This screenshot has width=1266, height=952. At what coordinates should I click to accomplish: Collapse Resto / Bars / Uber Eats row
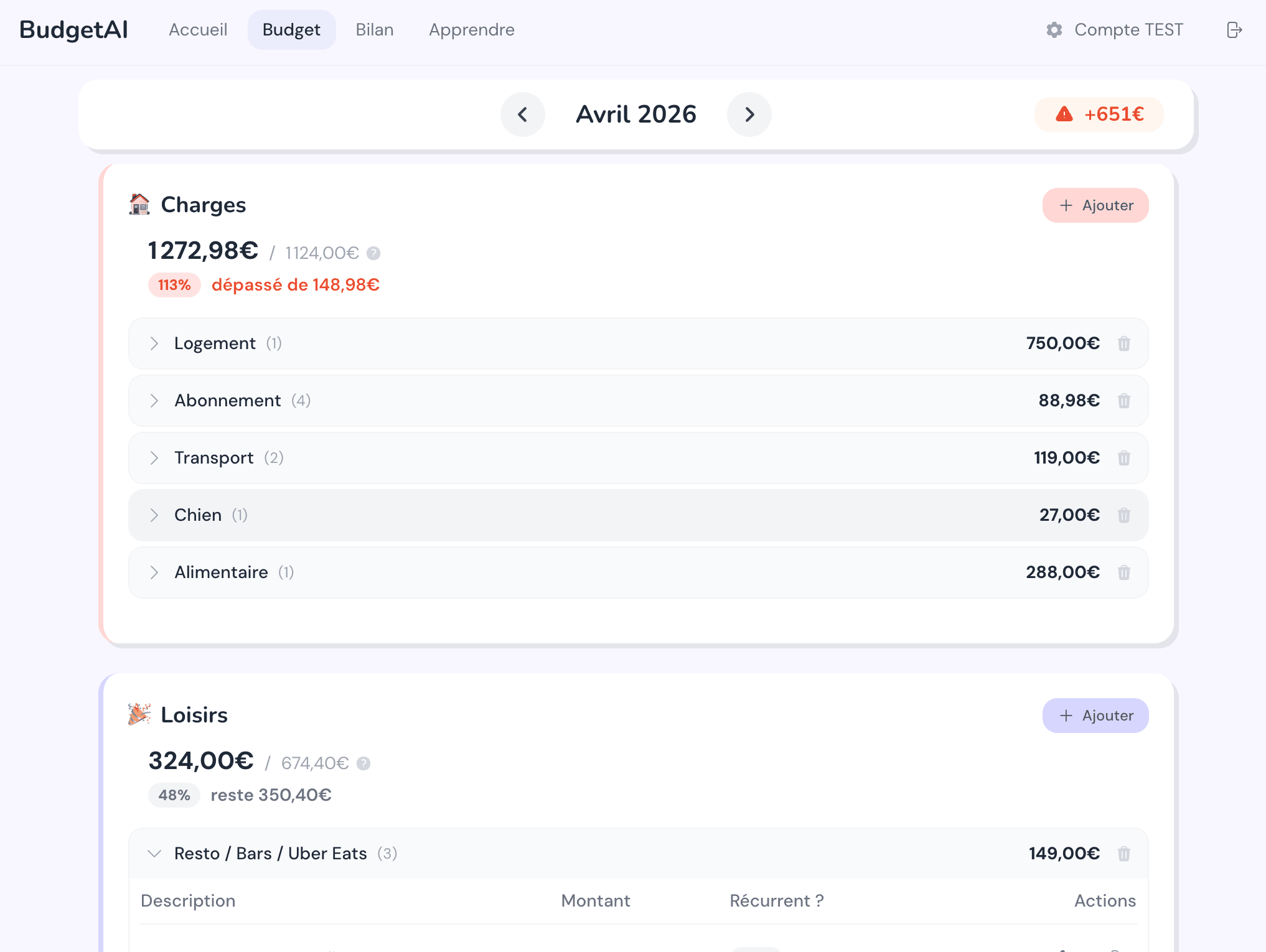154,854
